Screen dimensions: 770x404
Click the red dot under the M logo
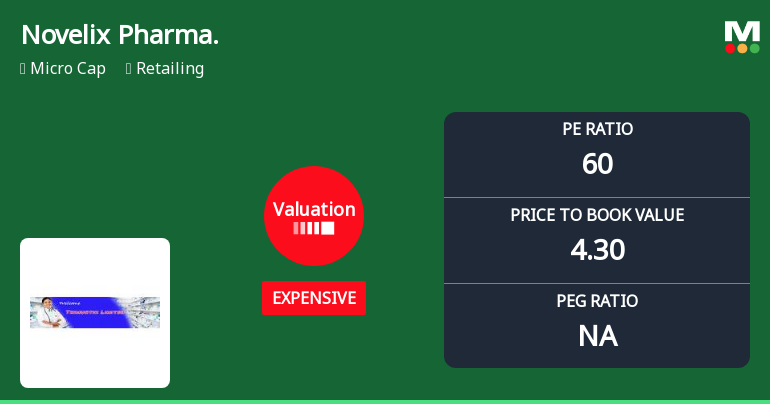click(x=730, y=48)
